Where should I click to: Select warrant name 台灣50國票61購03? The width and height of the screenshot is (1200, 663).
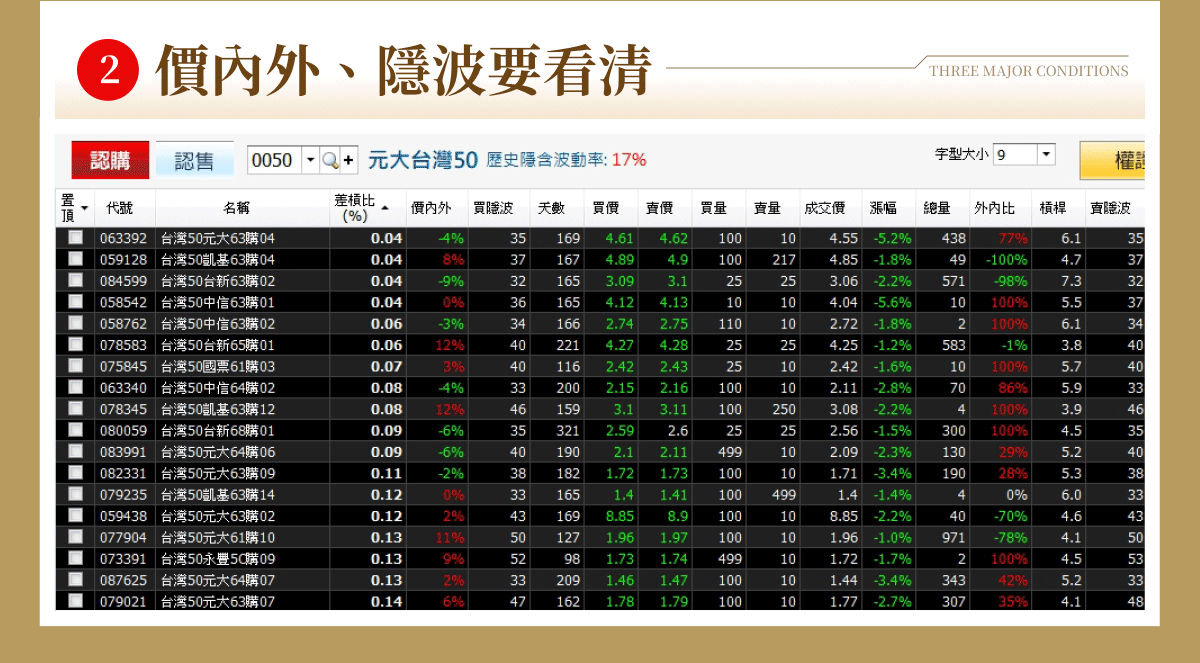pyautogui.click(x=218, y=366)
